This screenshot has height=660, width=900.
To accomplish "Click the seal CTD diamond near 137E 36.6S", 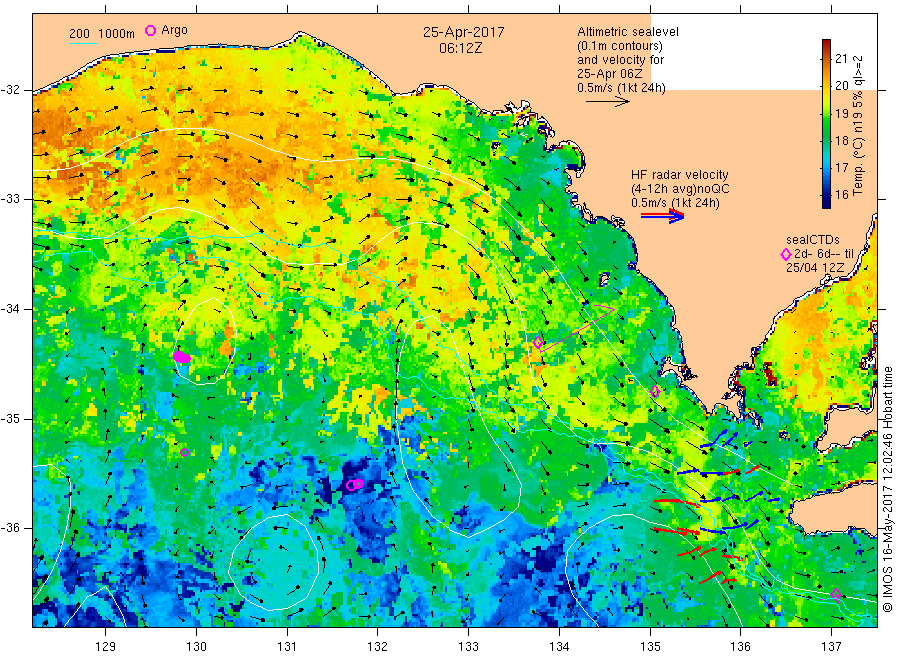I will point(836,594).
